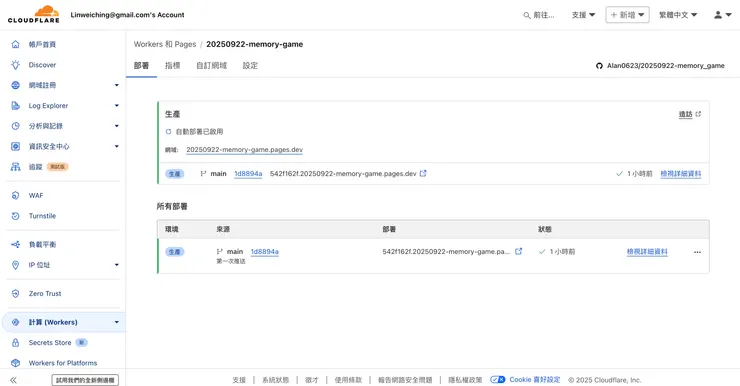Click the analytics and logs clock icon

[16, 126]
